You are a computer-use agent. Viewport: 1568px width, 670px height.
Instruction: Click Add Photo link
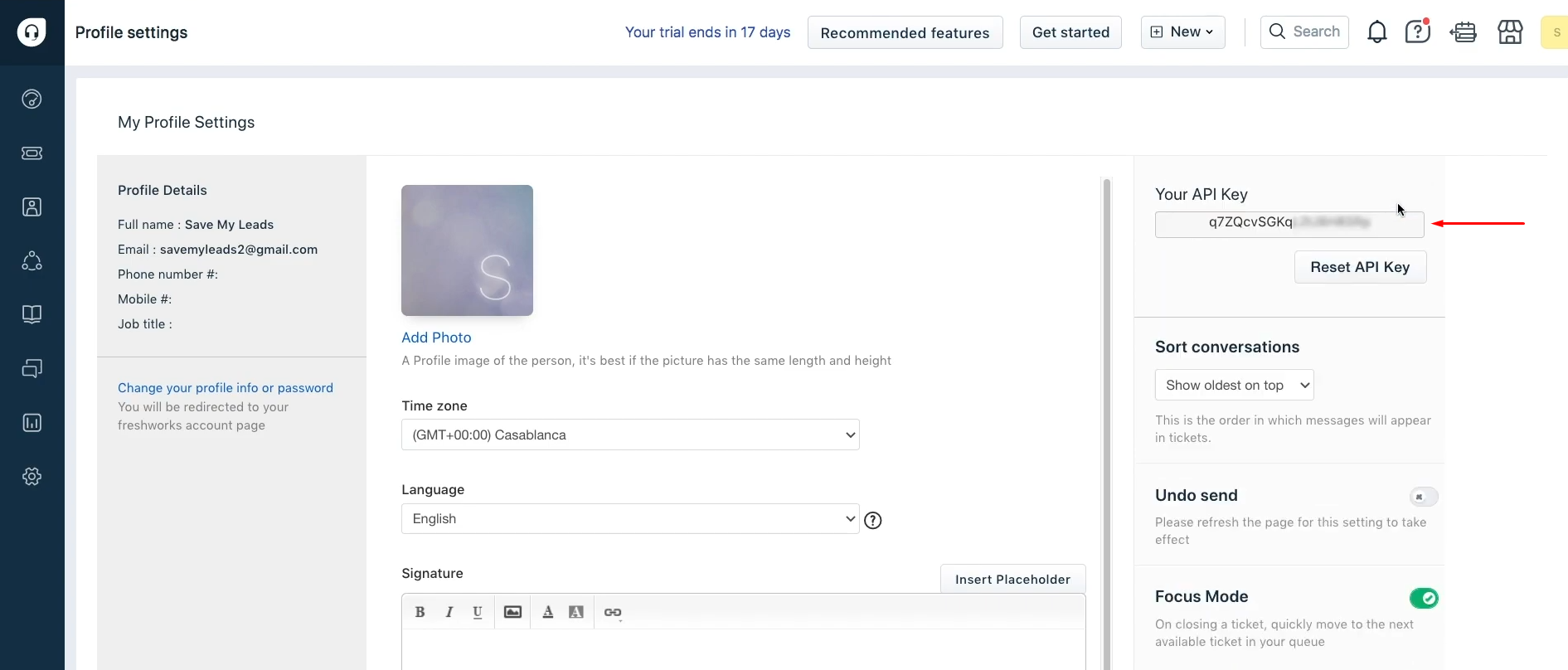(x=436, y=337)
